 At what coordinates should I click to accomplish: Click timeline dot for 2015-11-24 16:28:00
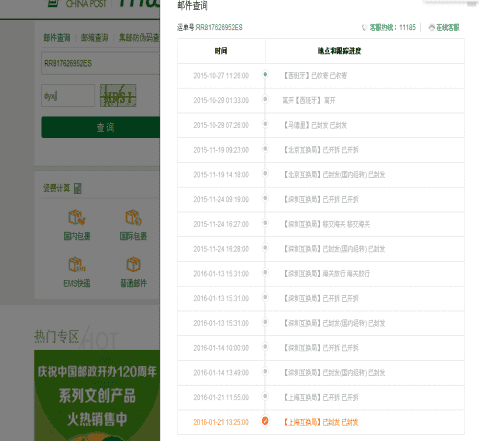[265, 247]
